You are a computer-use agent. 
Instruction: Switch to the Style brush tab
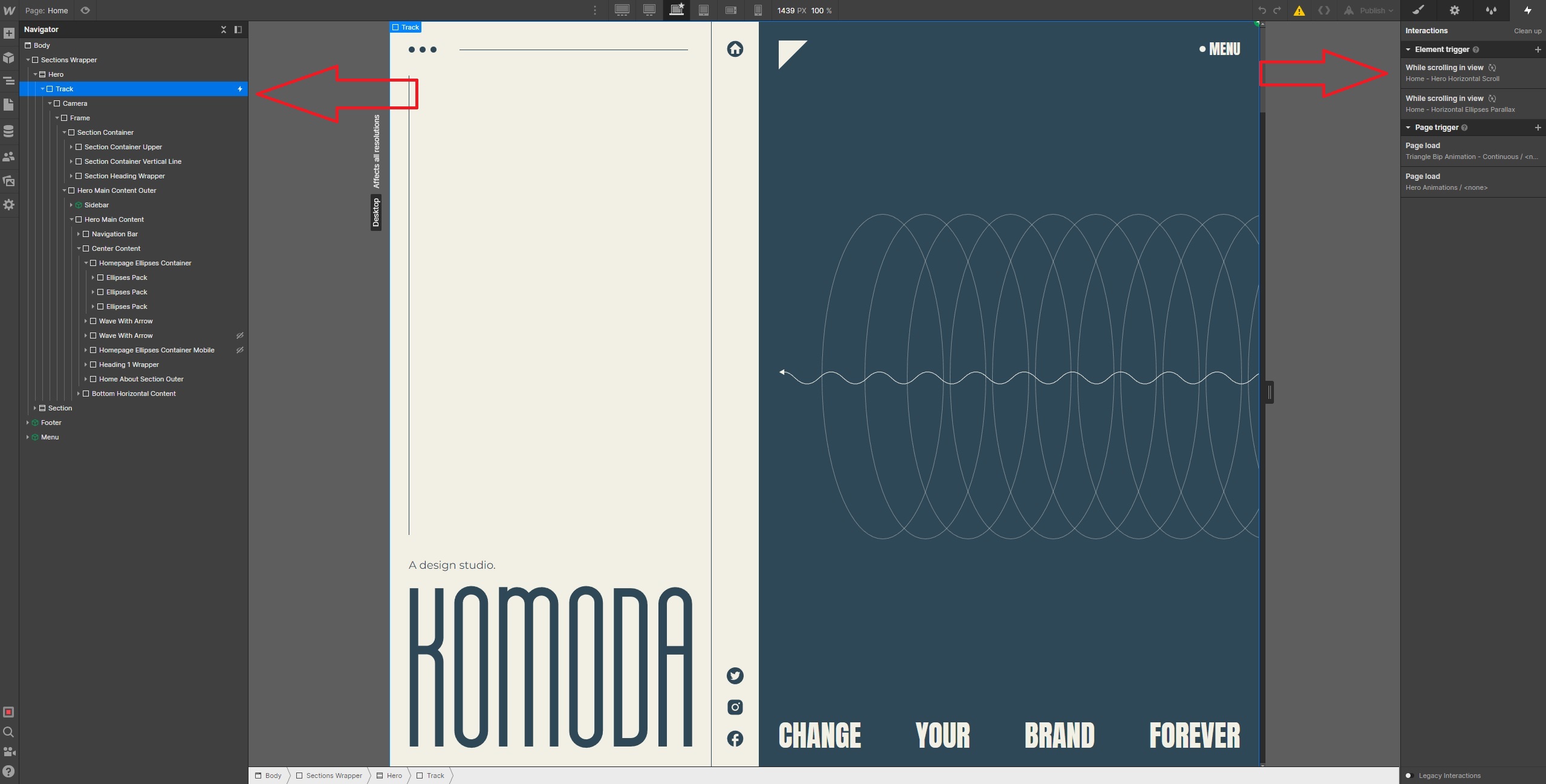point(1418,10)
